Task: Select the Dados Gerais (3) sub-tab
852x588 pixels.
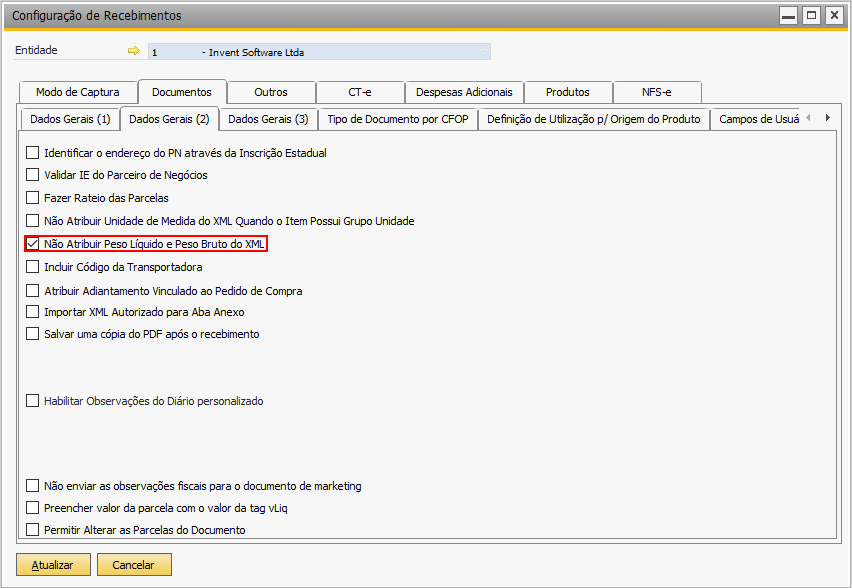Action: 268,119
